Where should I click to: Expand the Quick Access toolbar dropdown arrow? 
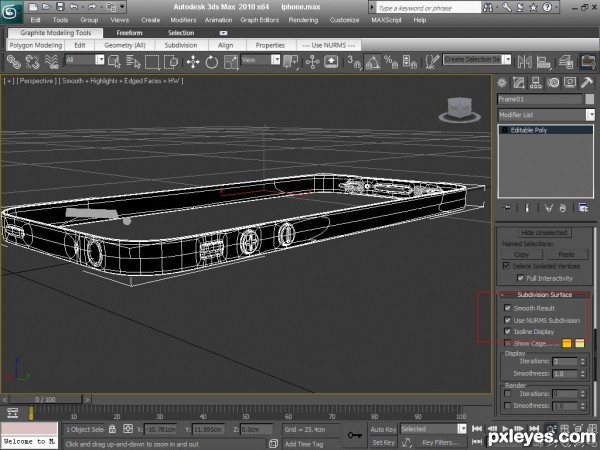point(122,7)
